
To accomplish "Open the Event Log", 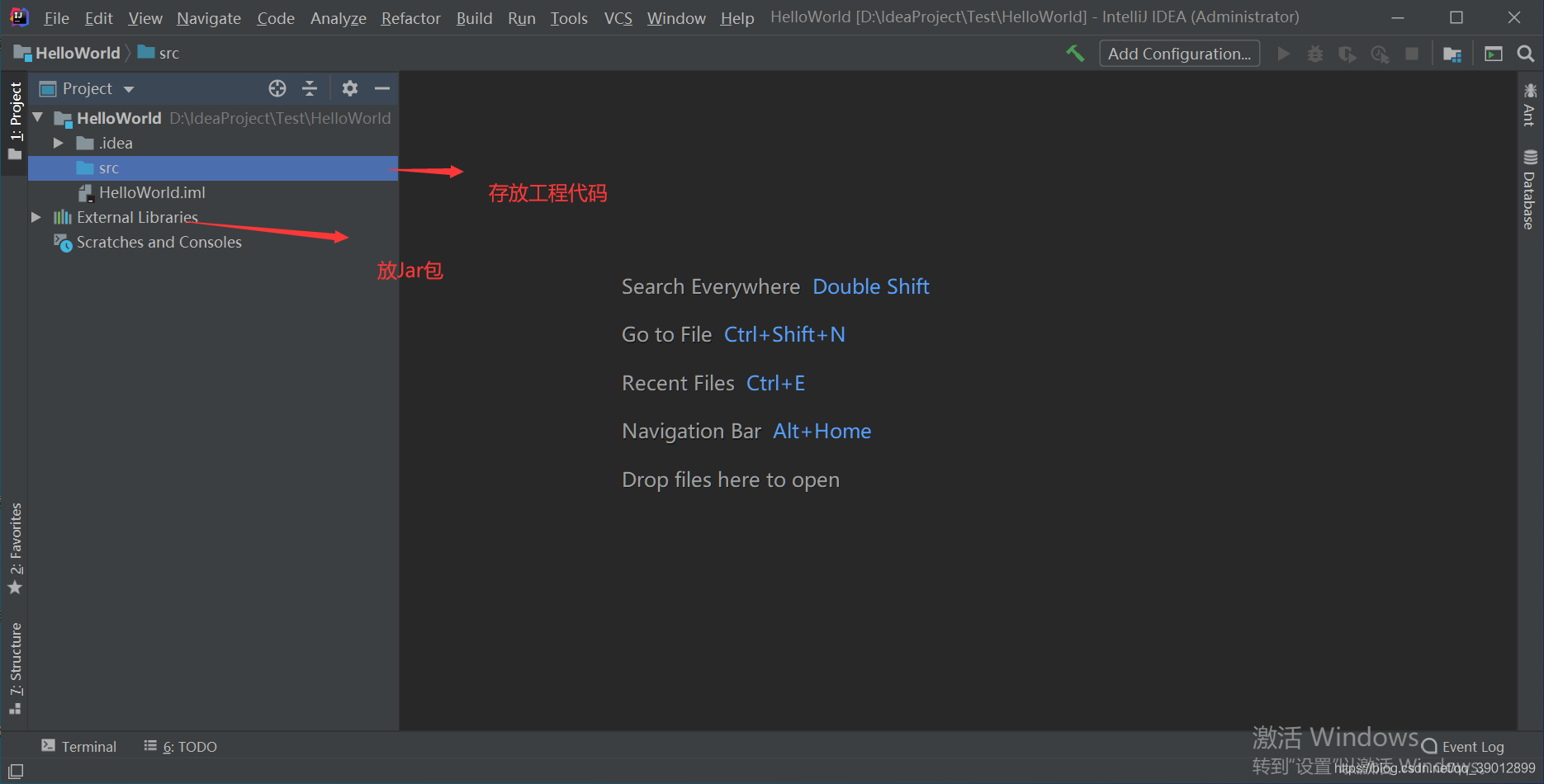I will pyautogui.click(x=1463, y=747).
